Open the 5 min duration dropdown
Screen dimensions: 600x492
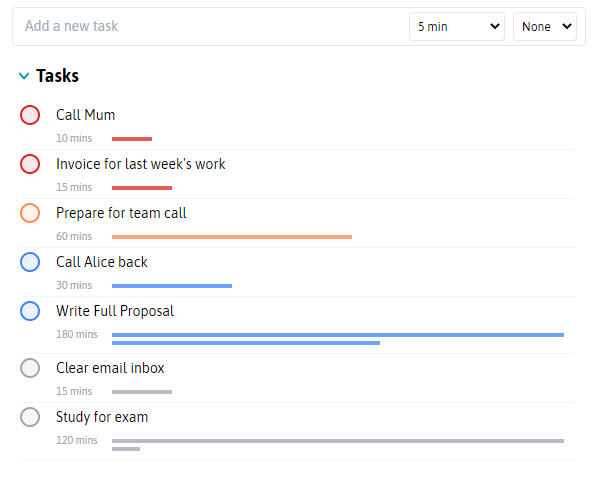457,26
